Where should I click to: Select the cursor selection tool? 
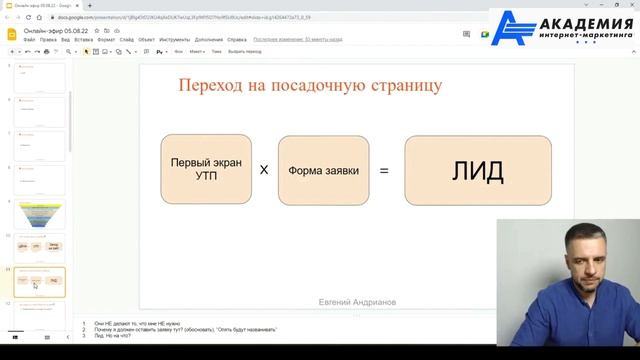(86, 52)
